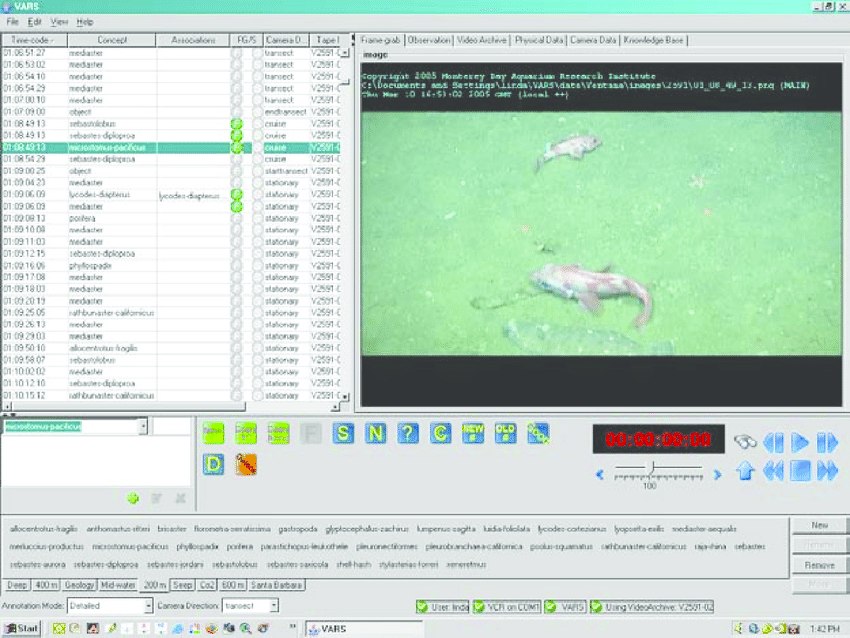The image size is (850, 638).
Task: Click the green plus add-association icon
Action: (133, 498)
